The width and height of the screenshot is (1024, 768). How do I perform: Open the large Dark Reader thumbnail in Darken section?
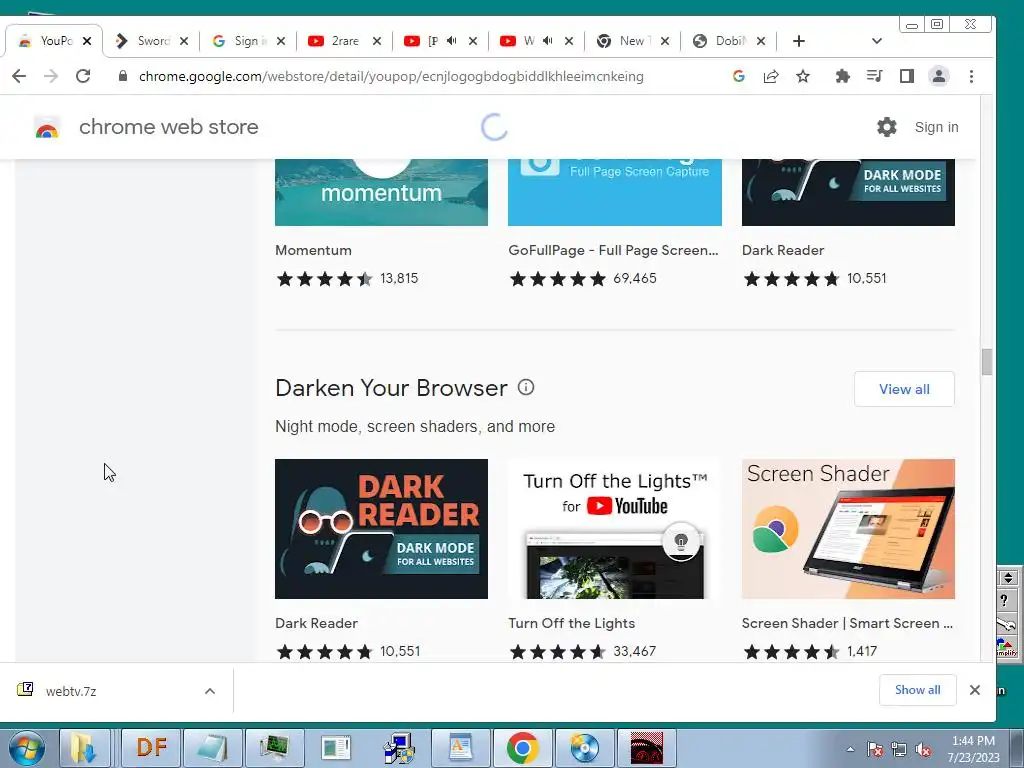[381, 529]
